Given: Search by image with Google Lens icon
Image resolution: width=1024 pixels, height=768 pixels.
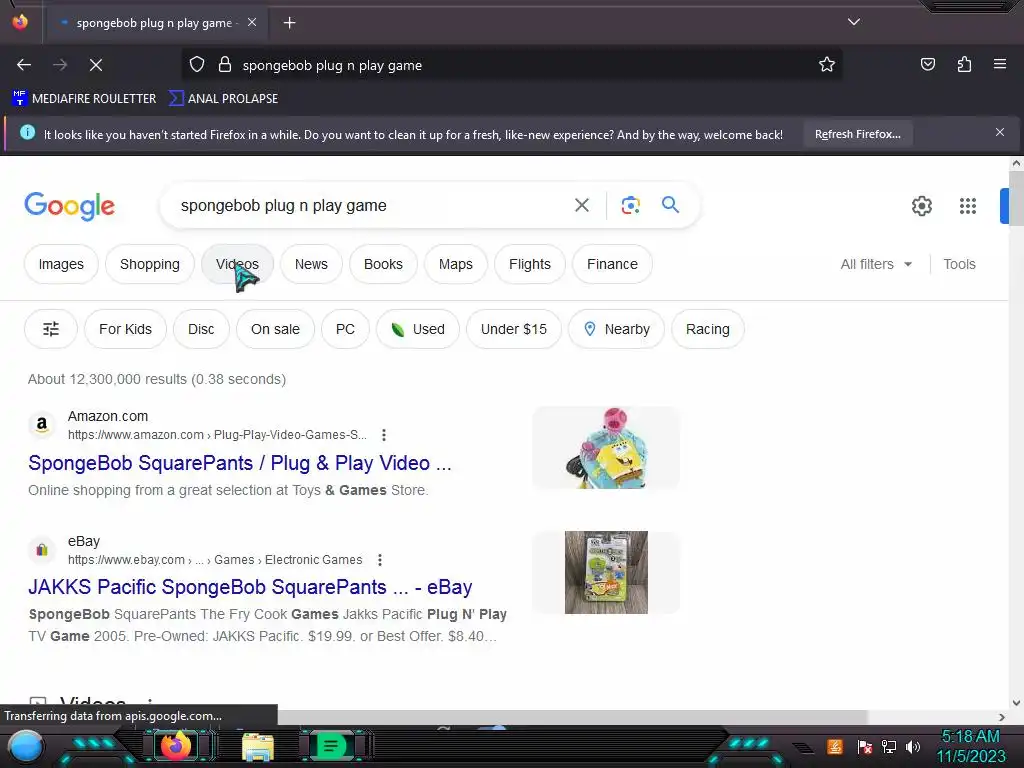Looking at the screenshot, I should (x=630, y=205).
